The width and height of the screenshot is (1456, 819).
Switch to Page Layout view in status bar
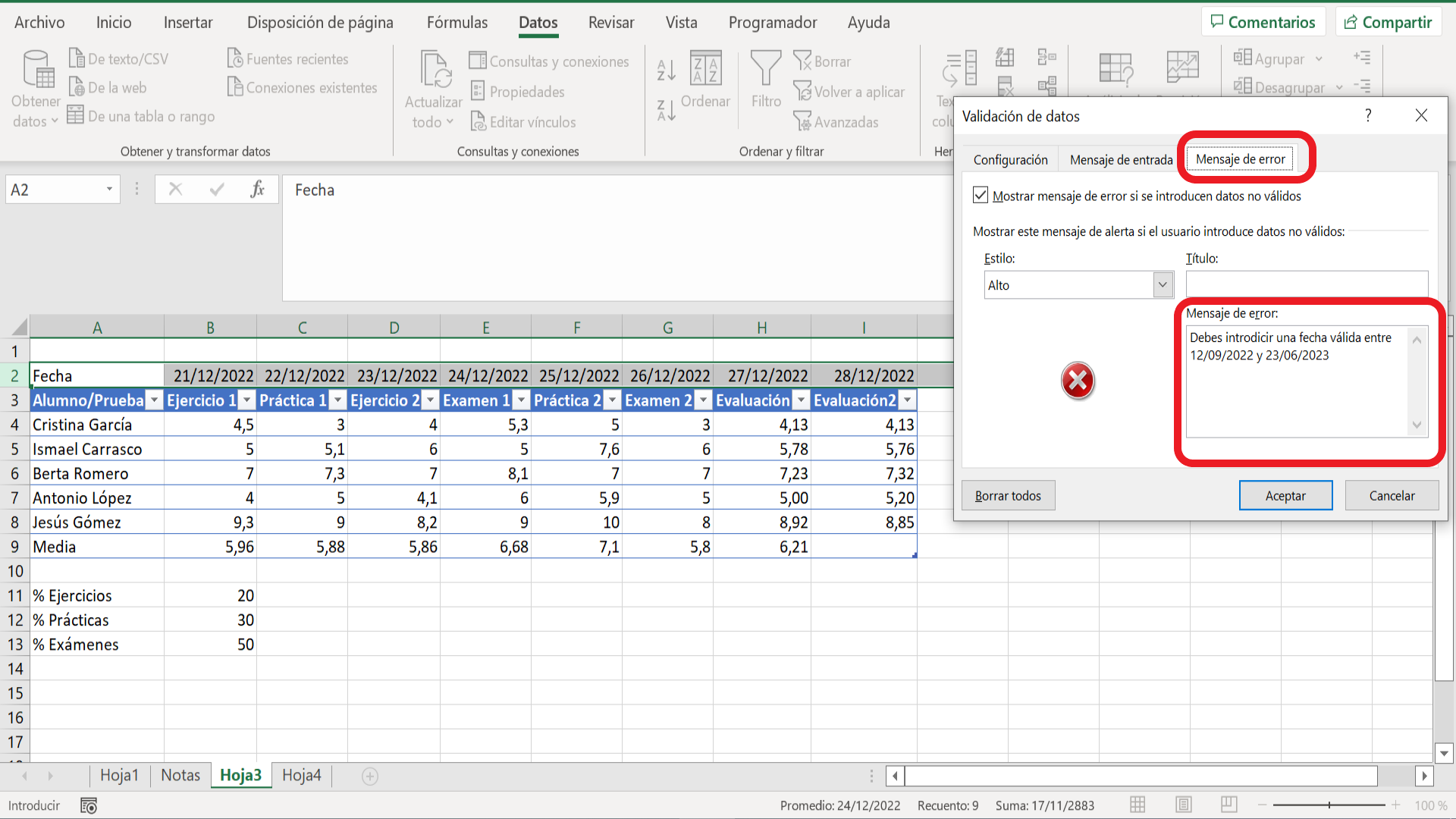pyautogui.click(x=1184, y=805)
